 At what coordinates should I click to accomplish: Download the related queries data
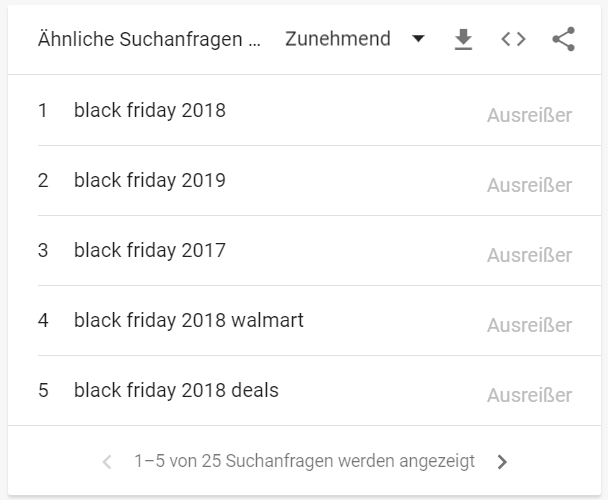coord(463,39)
